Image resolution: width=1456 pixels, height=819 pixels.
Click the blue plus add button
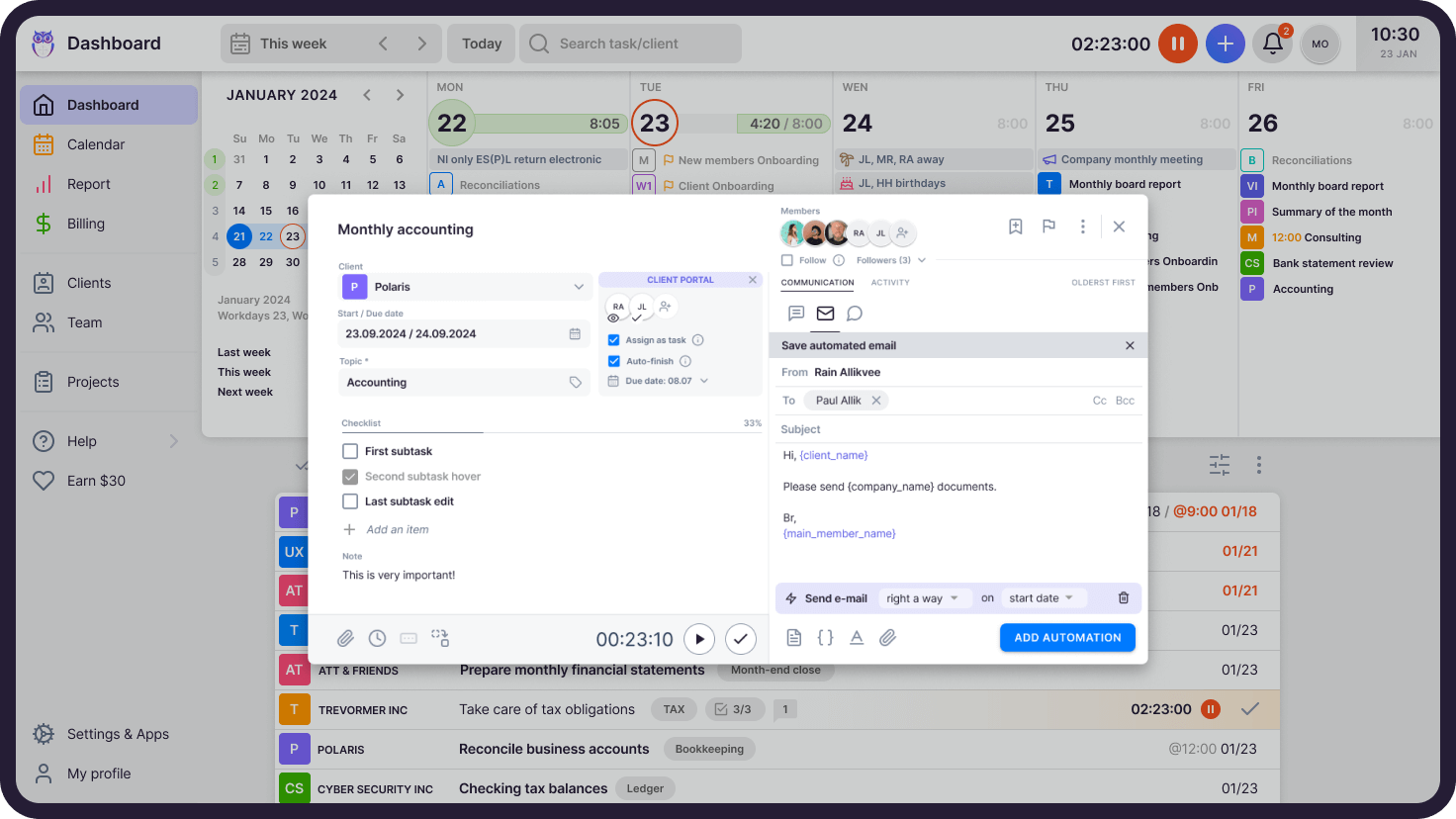coord(1225,44)
